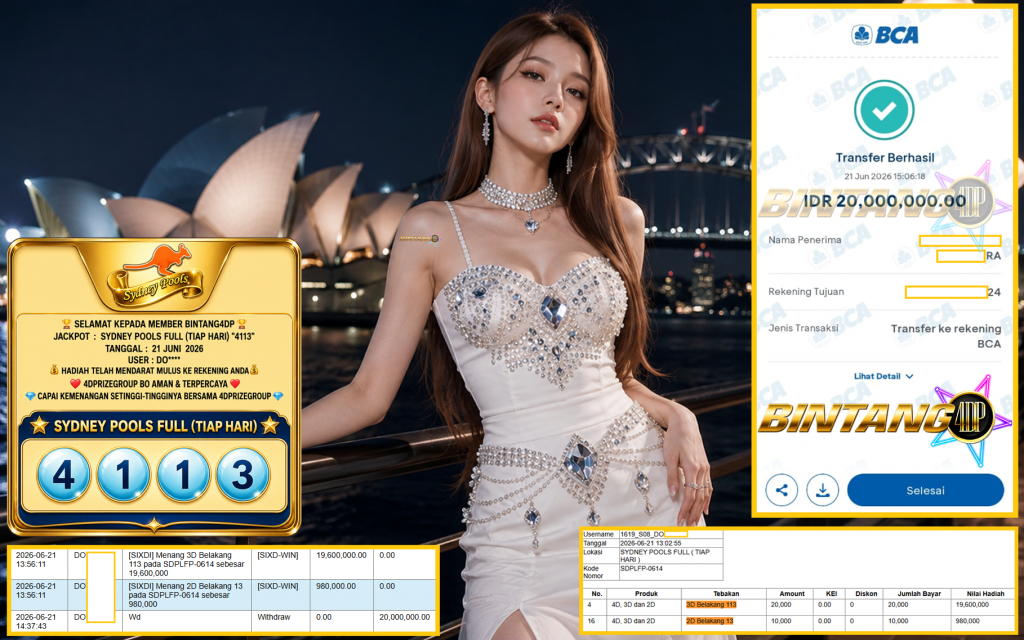This screenshot has width=1024, height=640.
Task: Click the '980,000' Nilai Hadiah cell
Action: pyautogui.click(x=967, y=621)
